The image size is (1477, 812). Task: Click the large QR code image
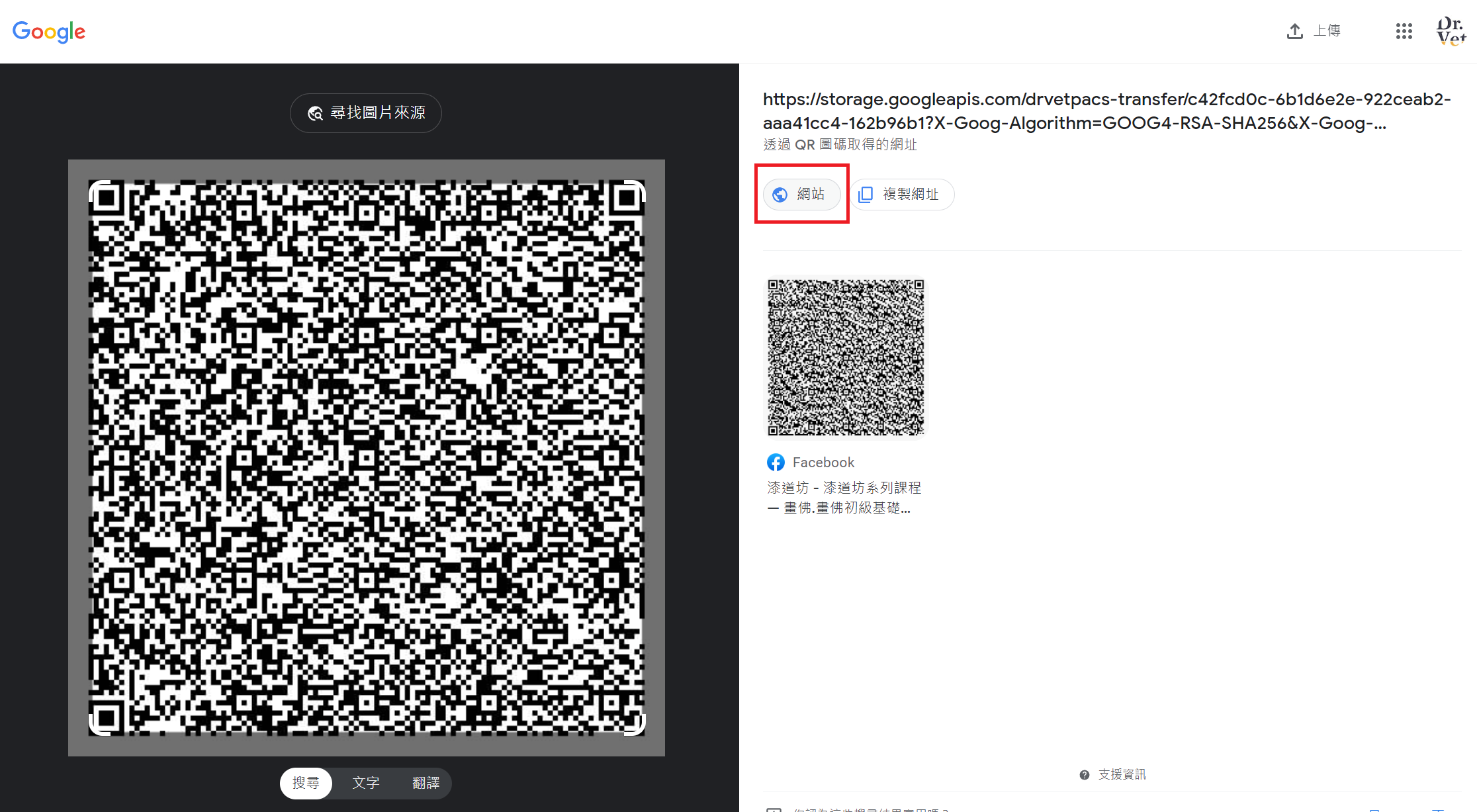coord(367,458)
